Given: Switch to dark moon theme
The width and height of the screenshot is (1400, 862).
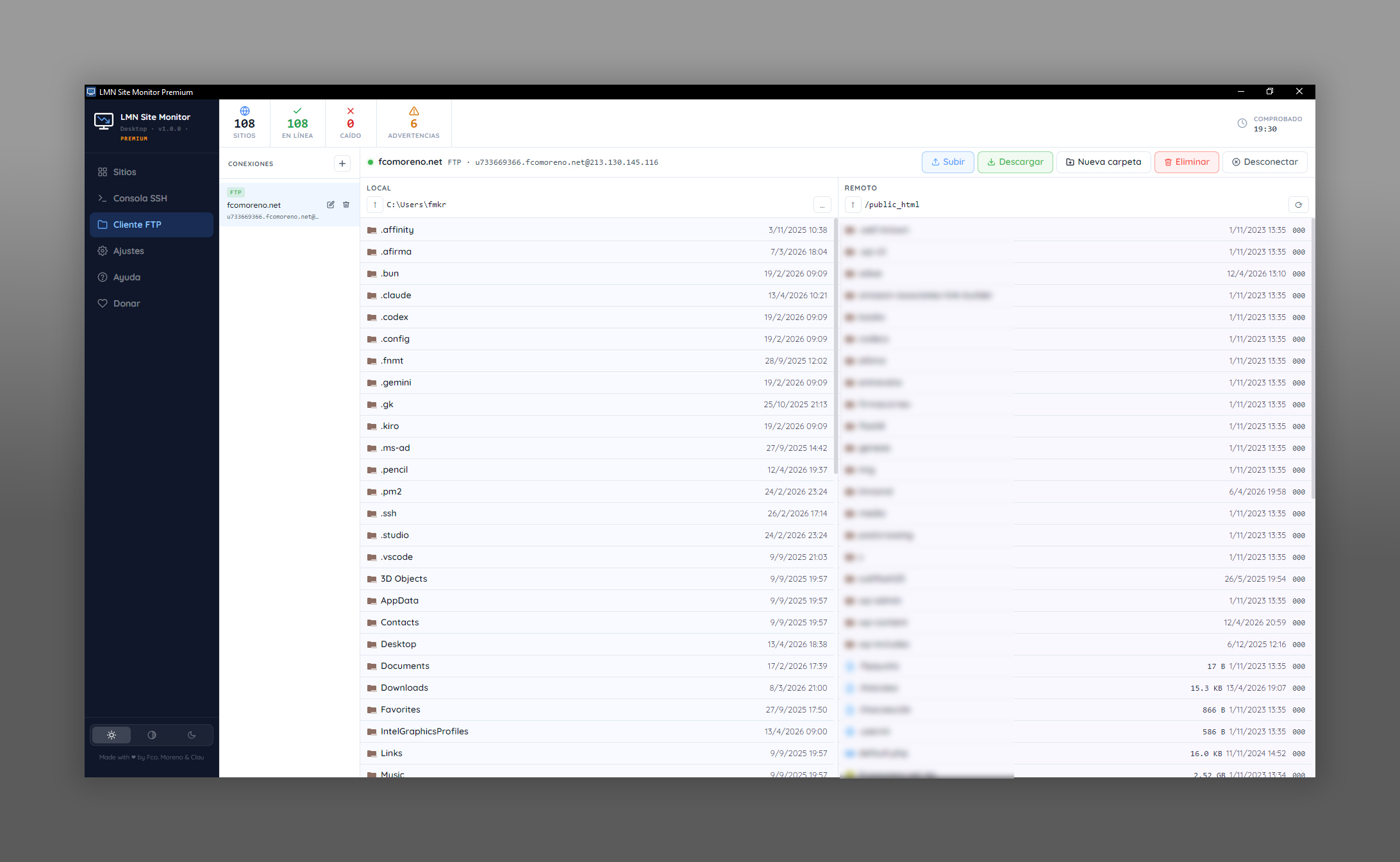Looking at the screenshot, I should click(x=192, y=735).
